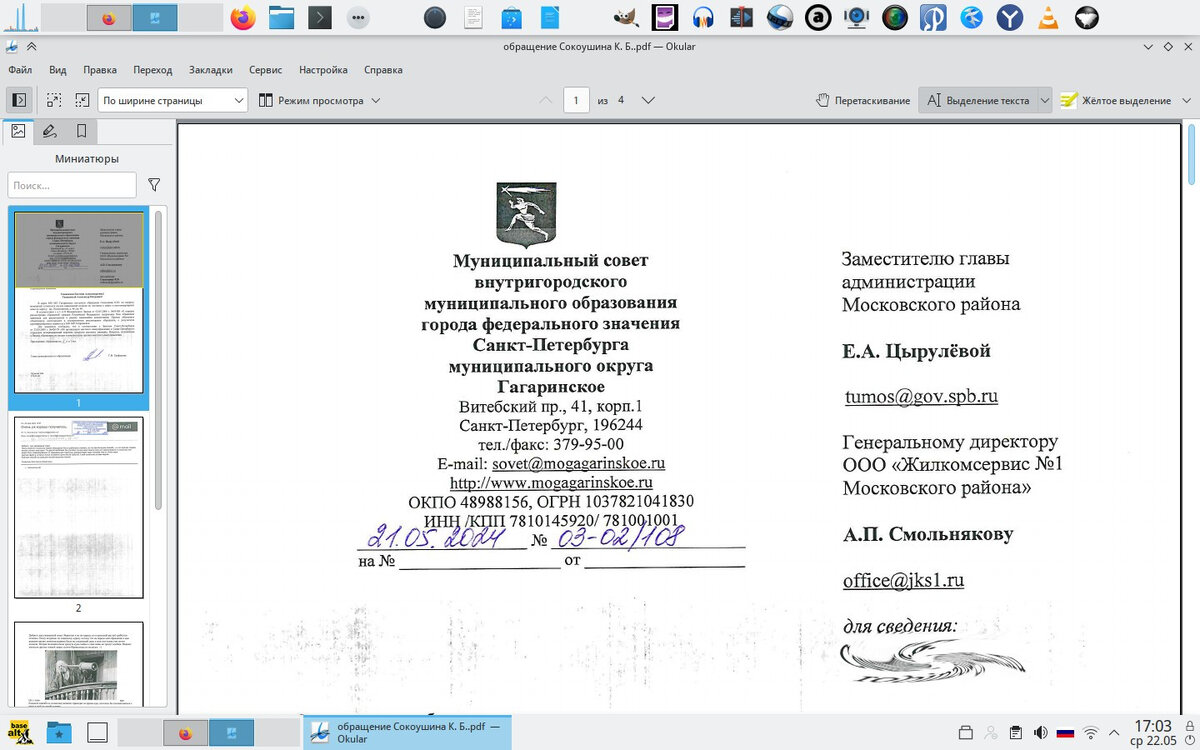Open the 'Правка' menu
This screenshot has width=1200, height=750.
[x=100, y=70]
